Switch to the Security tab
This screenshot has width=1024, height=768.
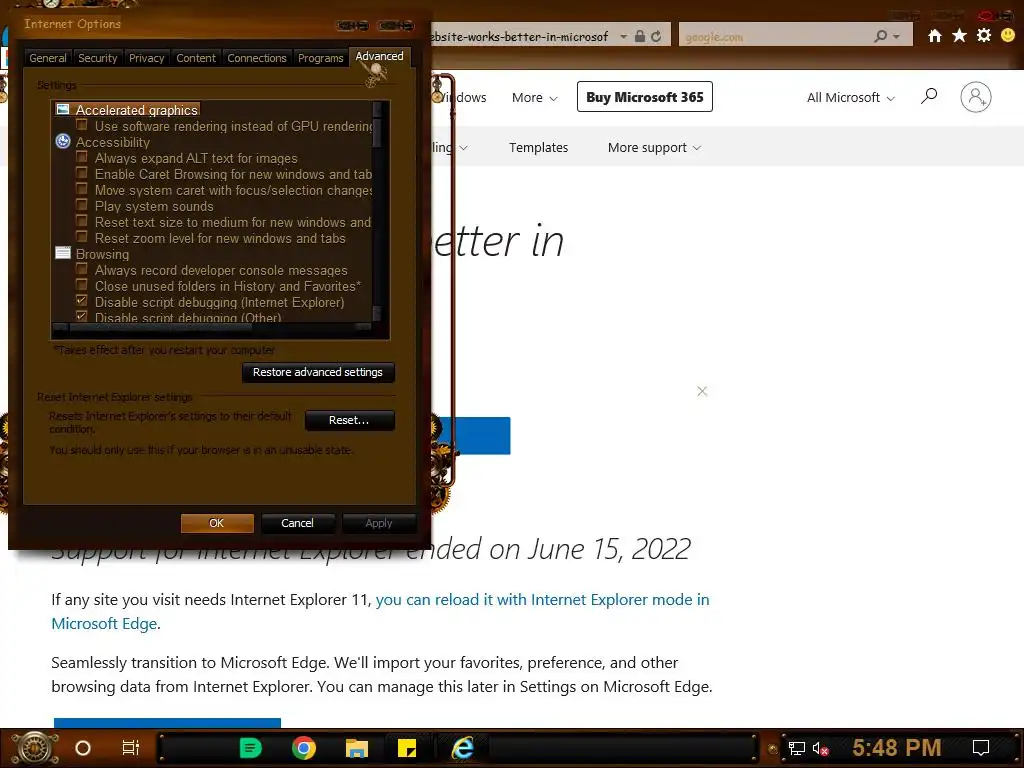[x=97, y=58]
